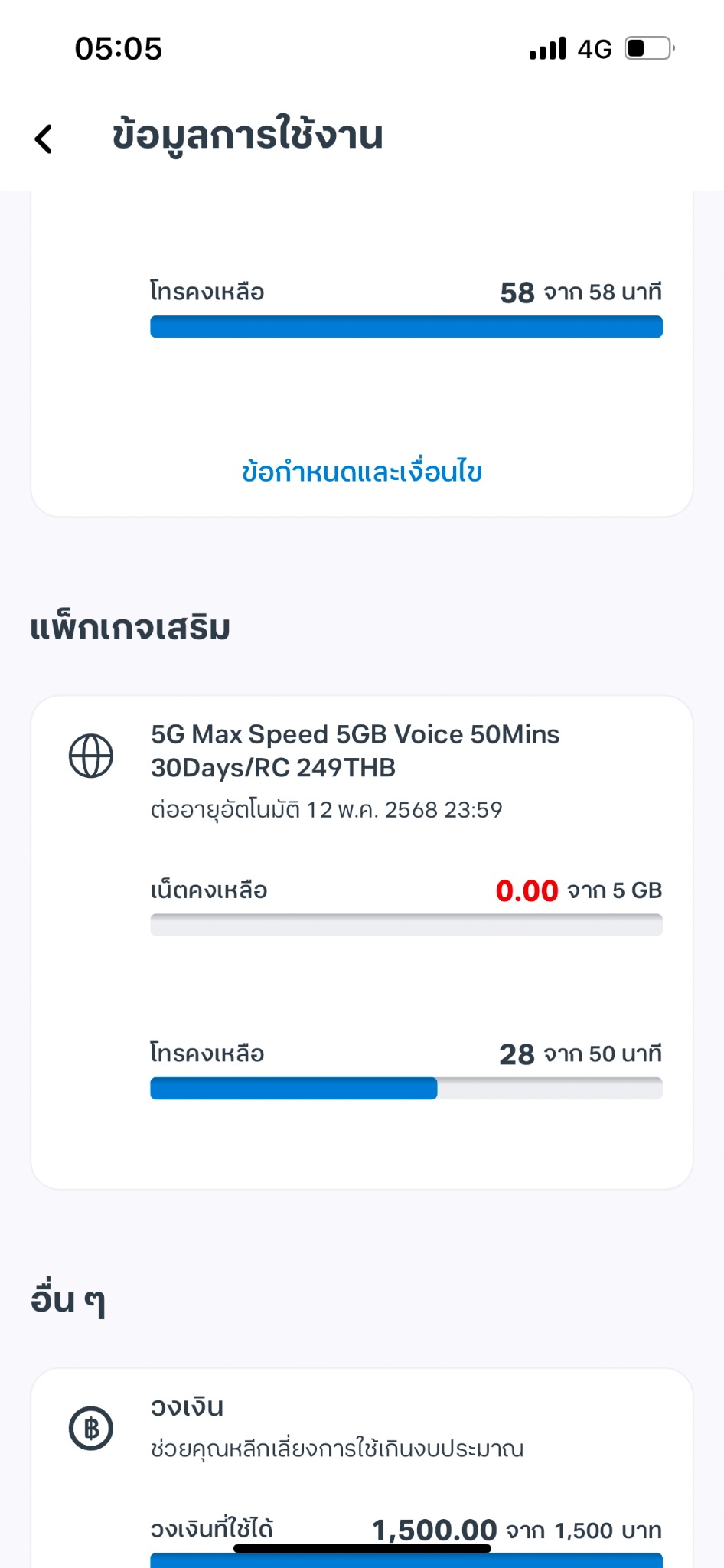Tap the clock showing 05:05
This screenshot has height=1568, width=724.
pyautogui.click(x=119, y=49)
